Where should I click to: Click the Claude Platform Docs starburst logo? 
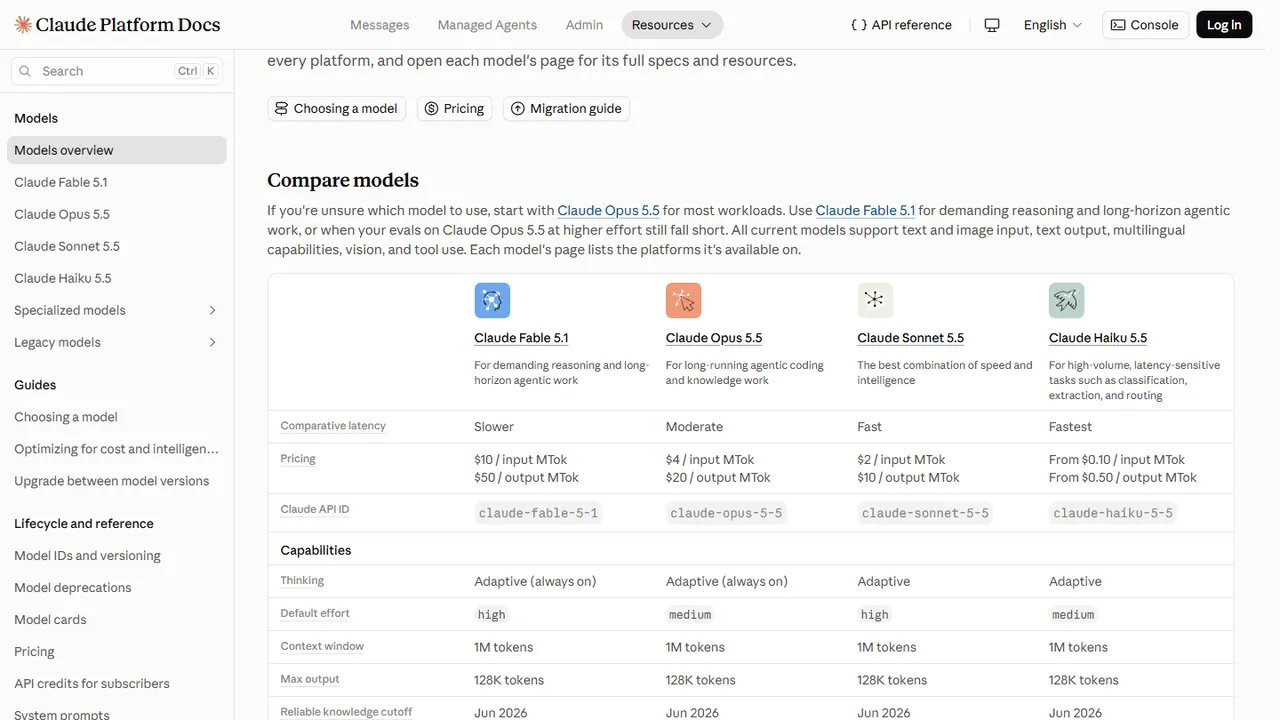coord(23,25)
